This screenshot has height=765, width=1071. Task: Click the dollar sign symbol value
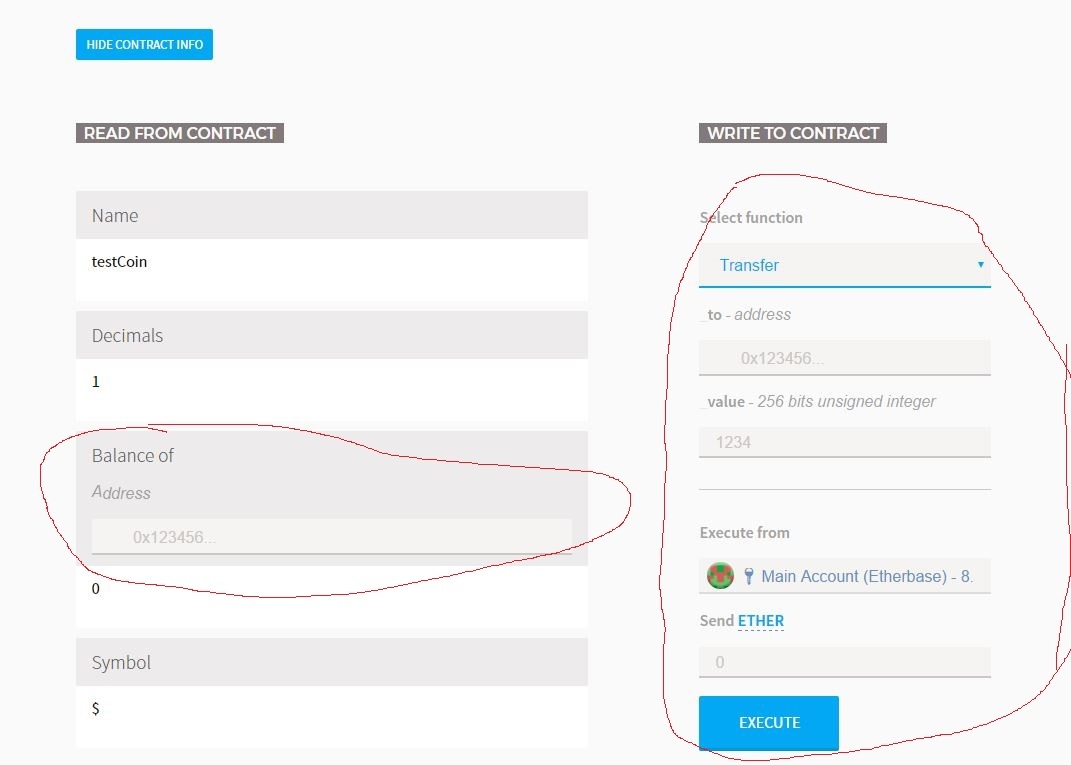coord(96,708)
